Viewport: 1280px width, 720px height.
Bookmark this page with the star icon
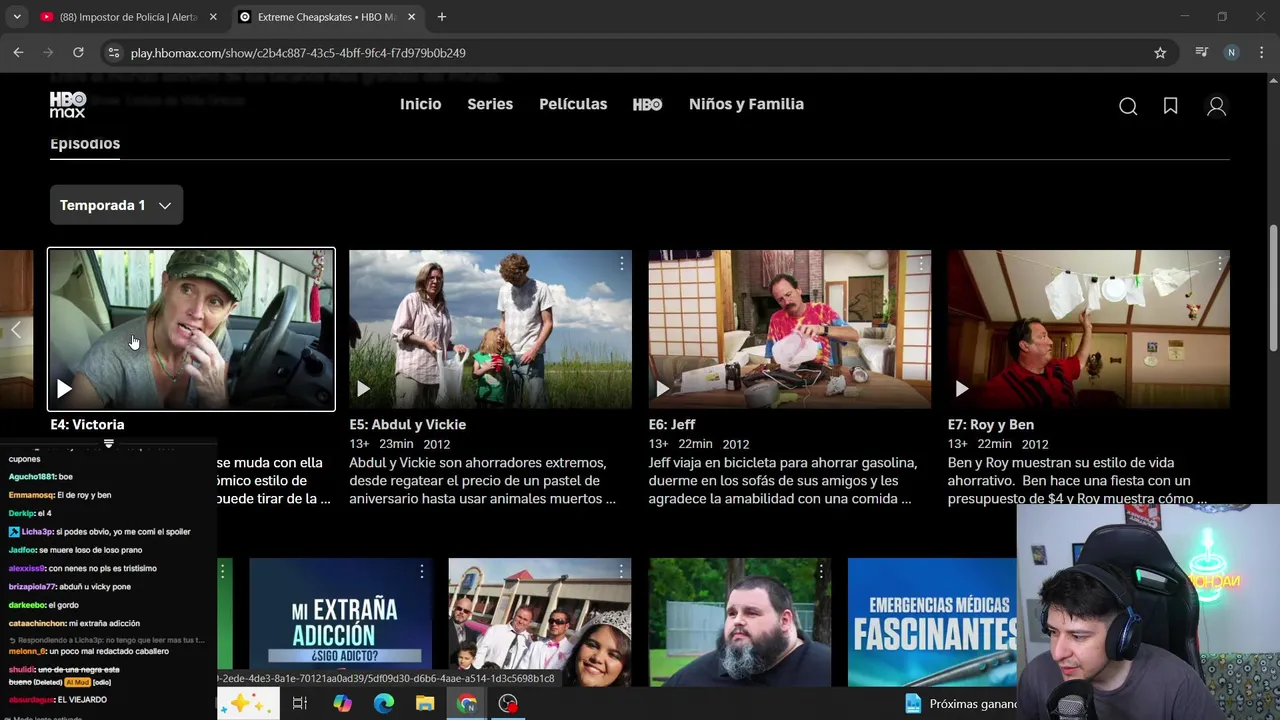click(x=1160, y=53)
